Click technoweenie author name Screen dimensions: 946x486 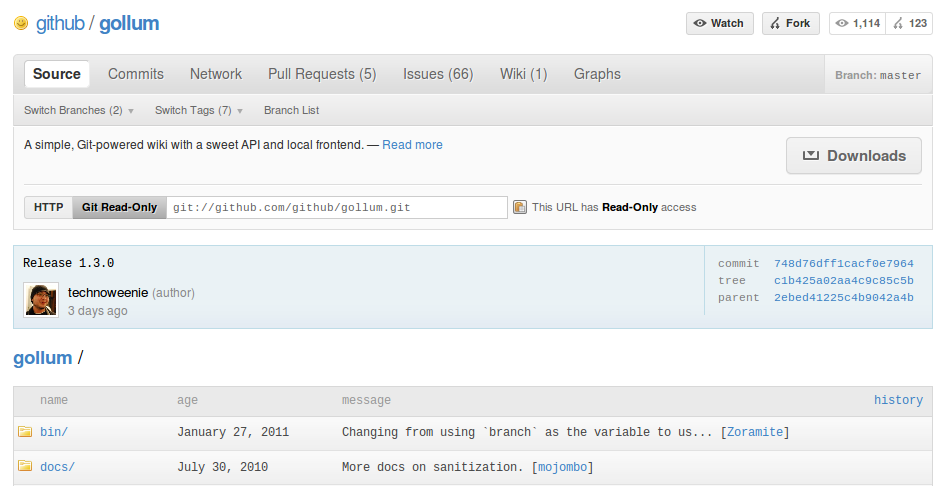tap(108, 292)
